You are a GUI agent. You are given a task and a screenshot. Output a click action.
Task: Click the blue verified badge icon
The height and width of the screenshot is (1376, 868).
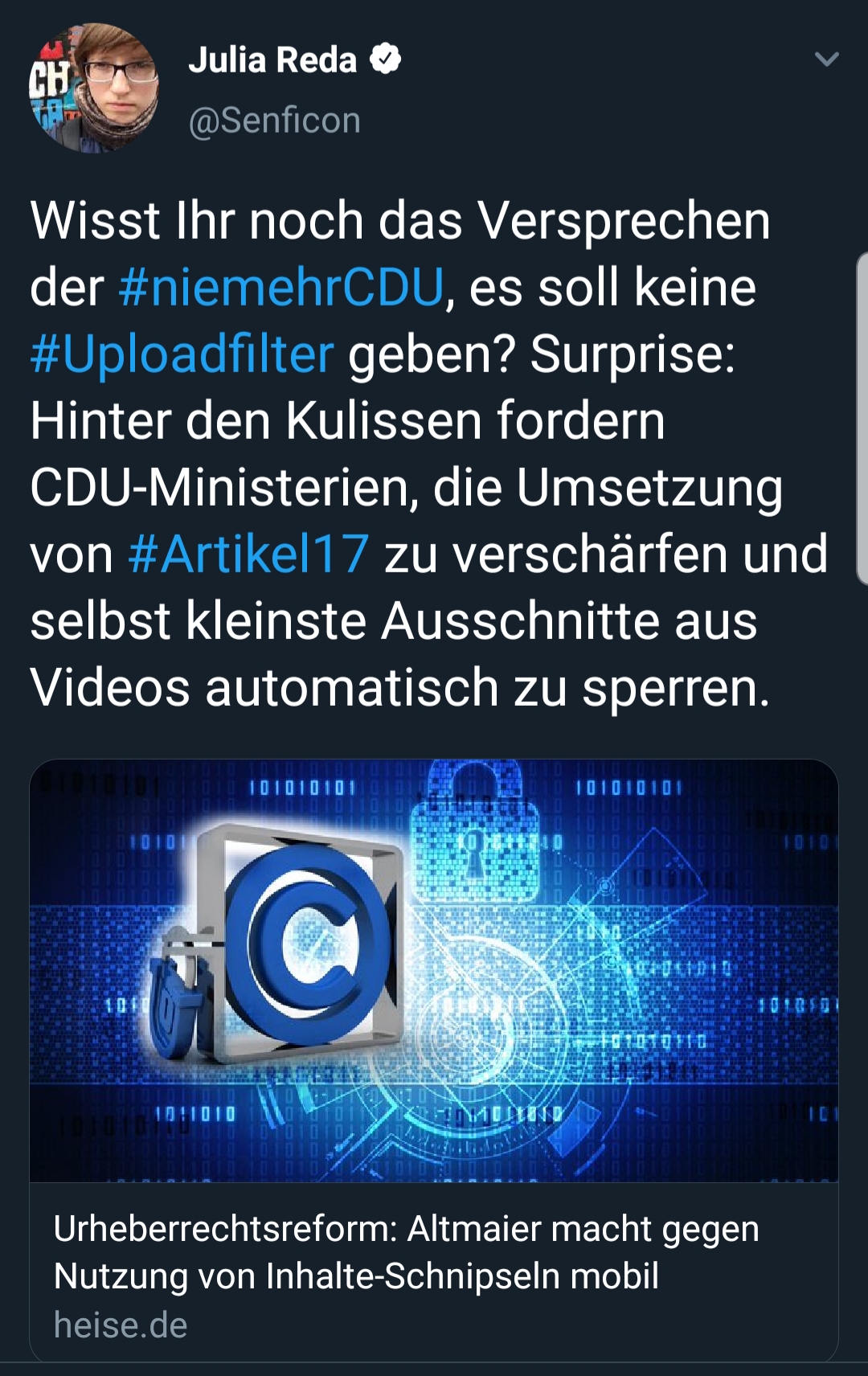[x=385, y=59]
